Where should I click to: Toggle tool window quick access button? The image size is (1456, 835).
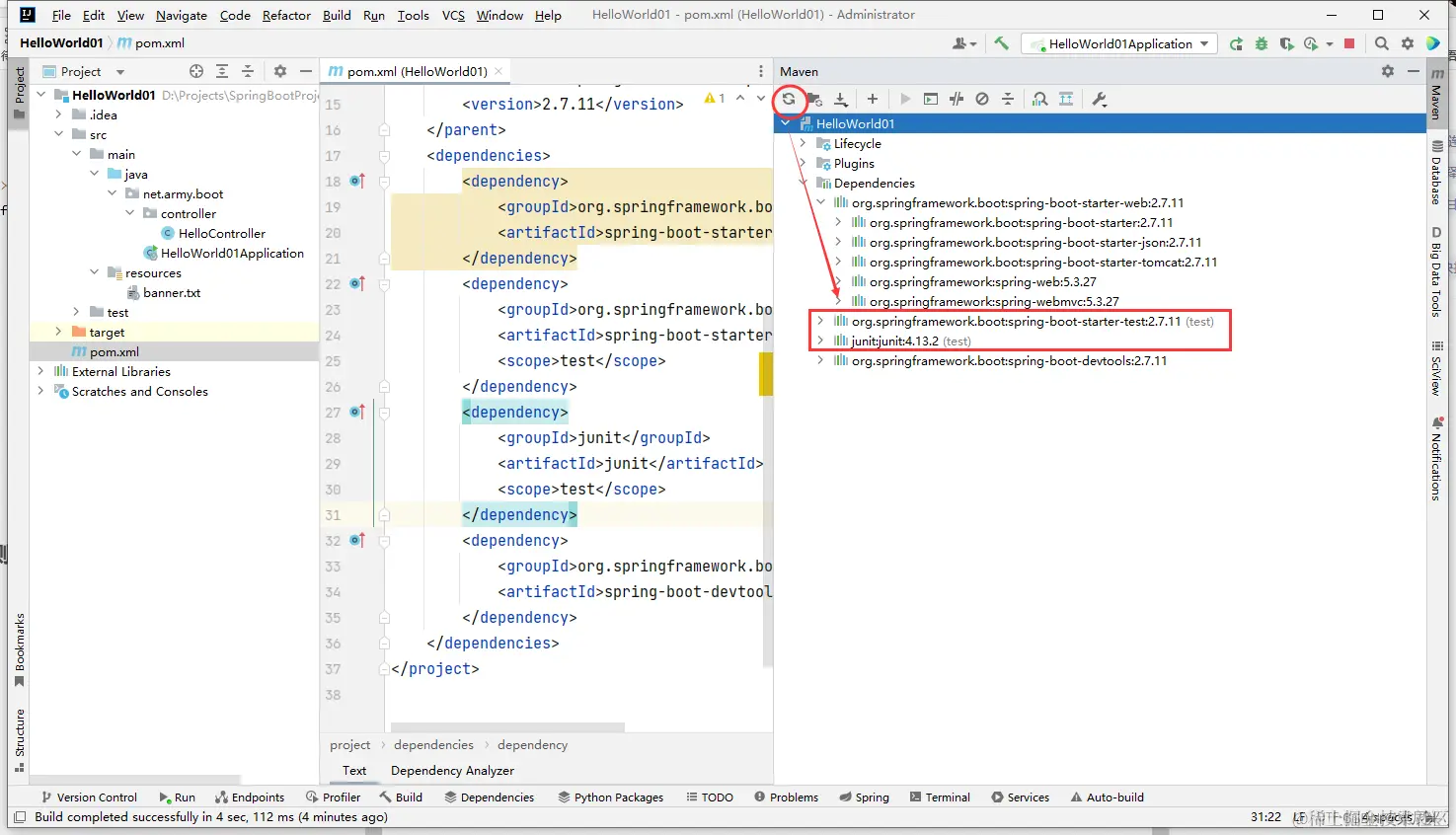(19, 817)
